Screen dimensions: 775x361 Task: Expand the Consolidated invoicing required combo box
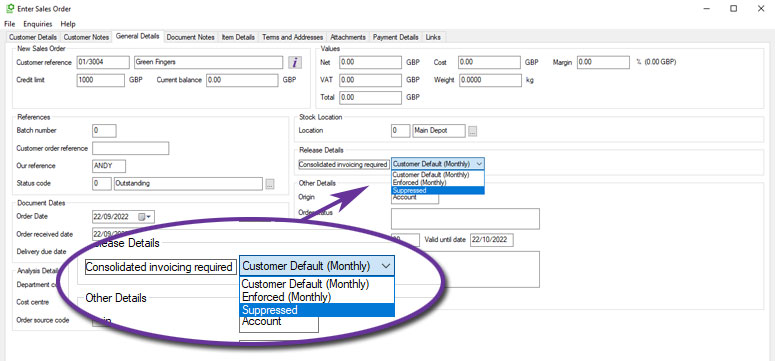[x=479, y=164]
